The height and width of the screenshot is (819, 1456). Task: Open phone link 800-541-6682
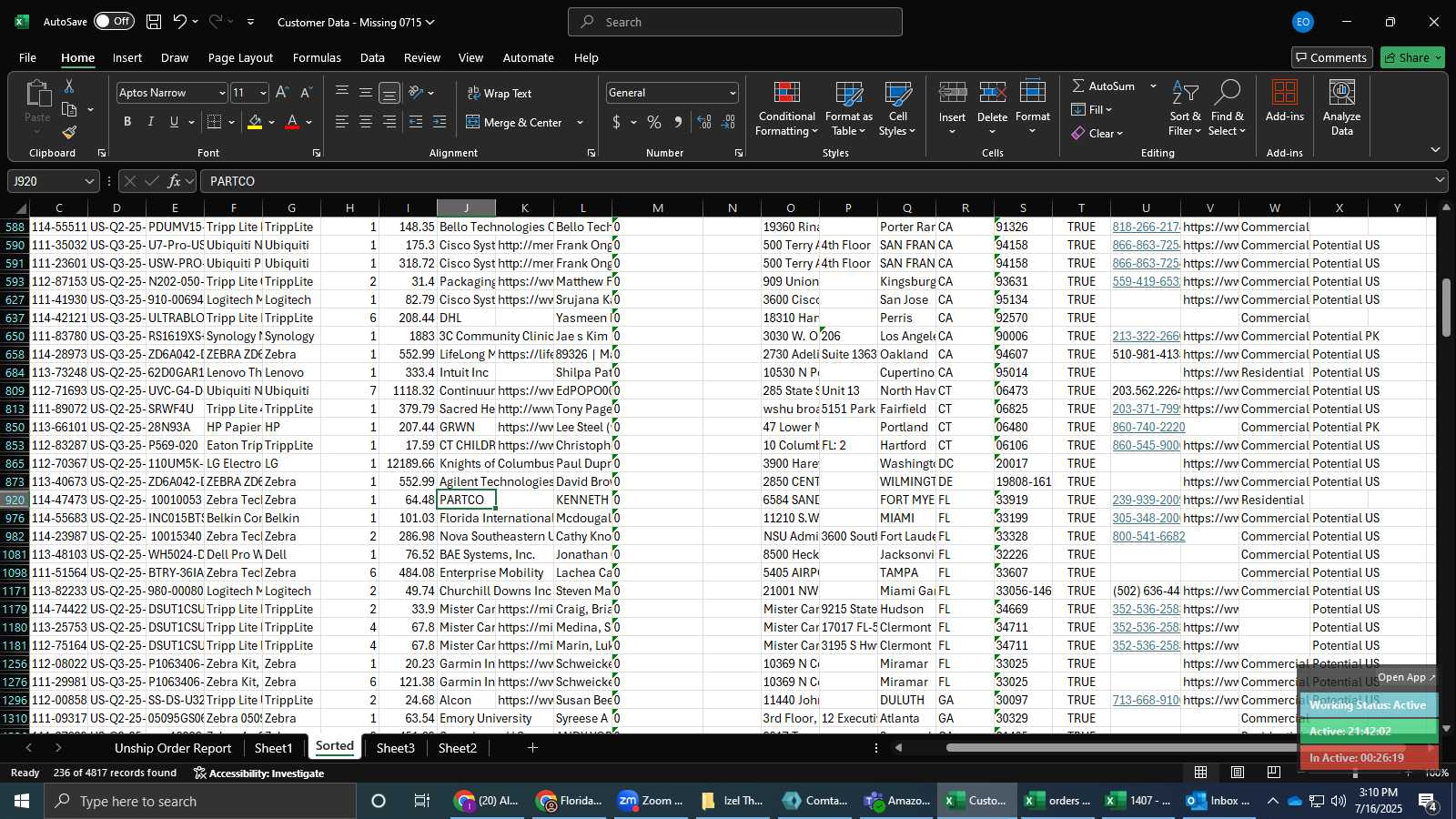click(1148, 536)
